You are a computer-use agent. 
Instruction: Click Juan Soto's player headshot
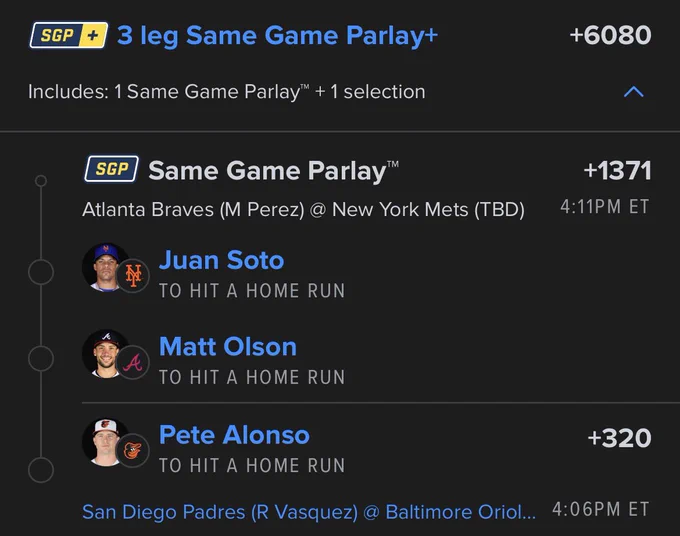[105, 266]
